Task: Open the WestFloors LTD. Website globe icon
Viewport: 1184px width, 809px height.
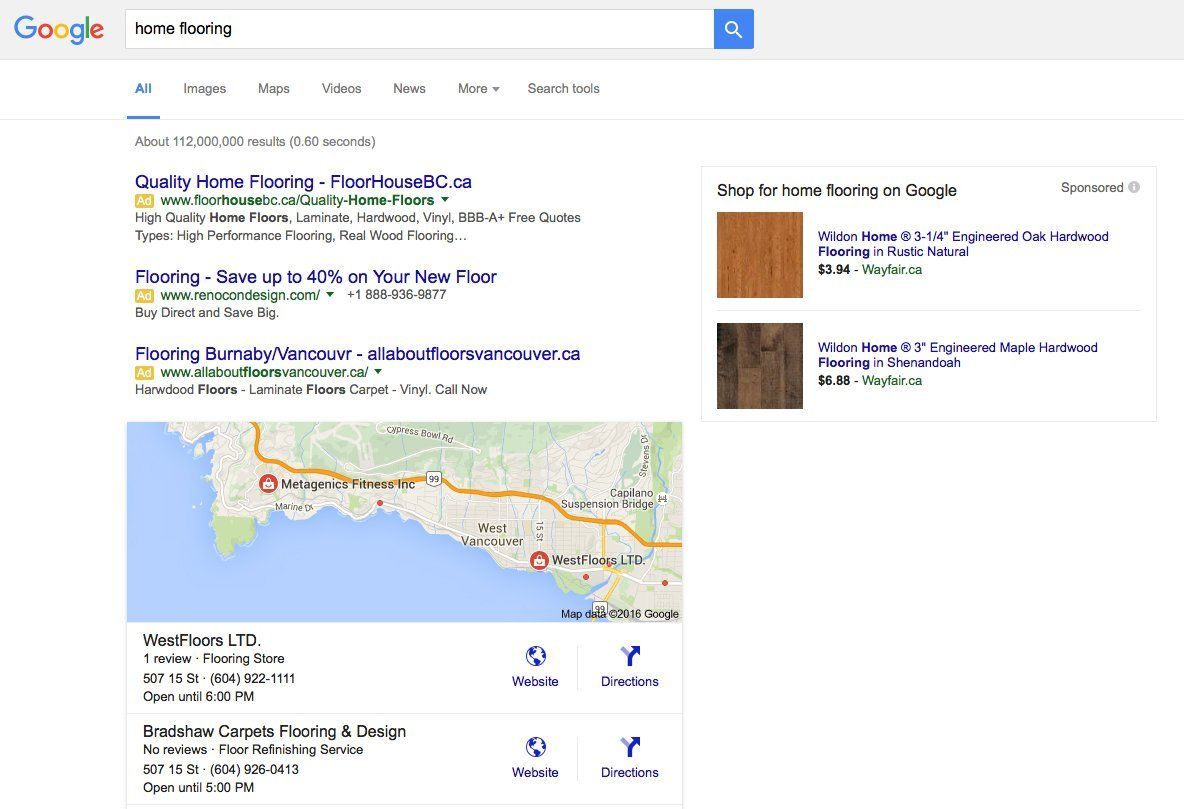Action: pos(535,656)
